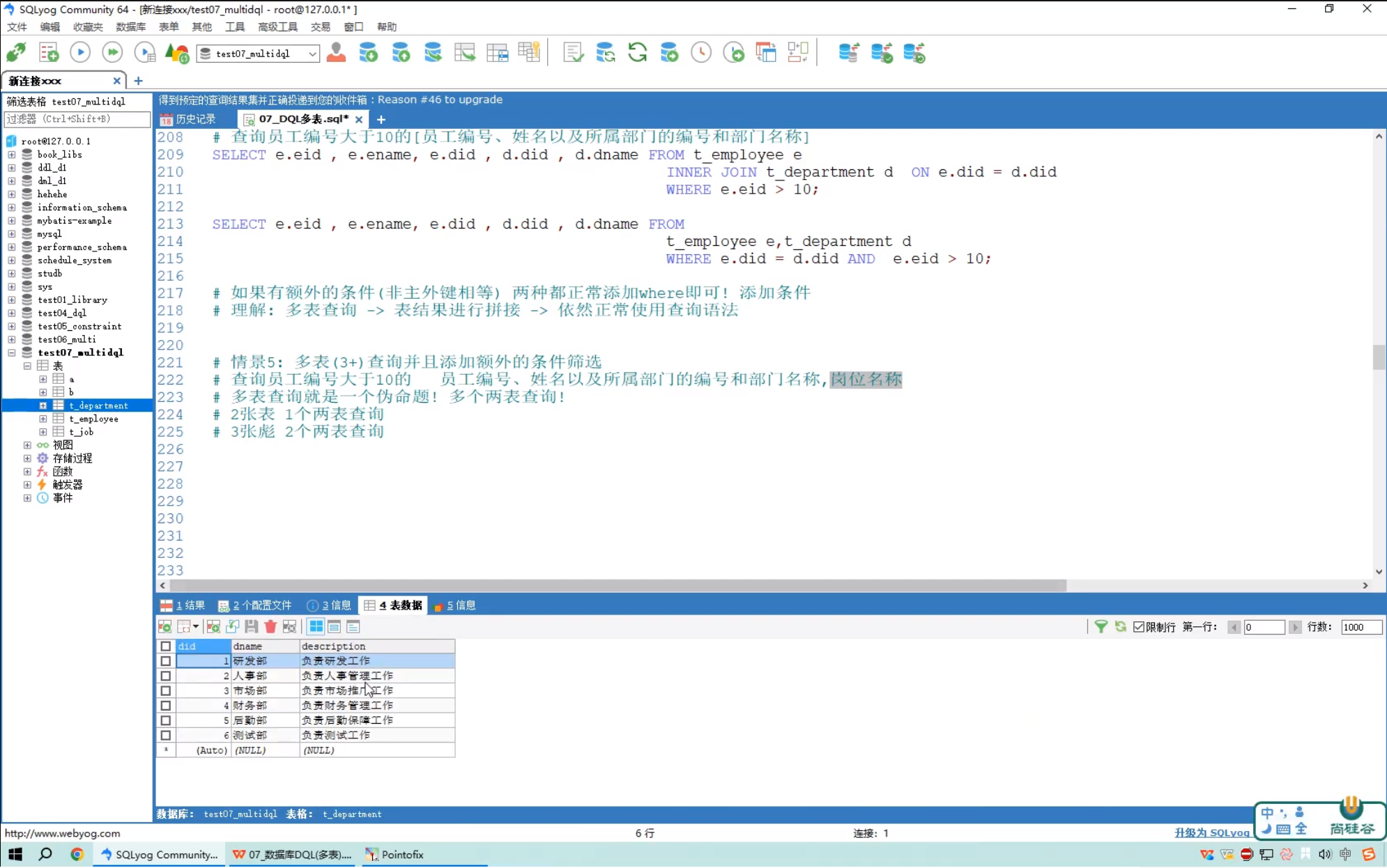
Task: Click the format query checklist icon
Action: [x=573, y=53]
